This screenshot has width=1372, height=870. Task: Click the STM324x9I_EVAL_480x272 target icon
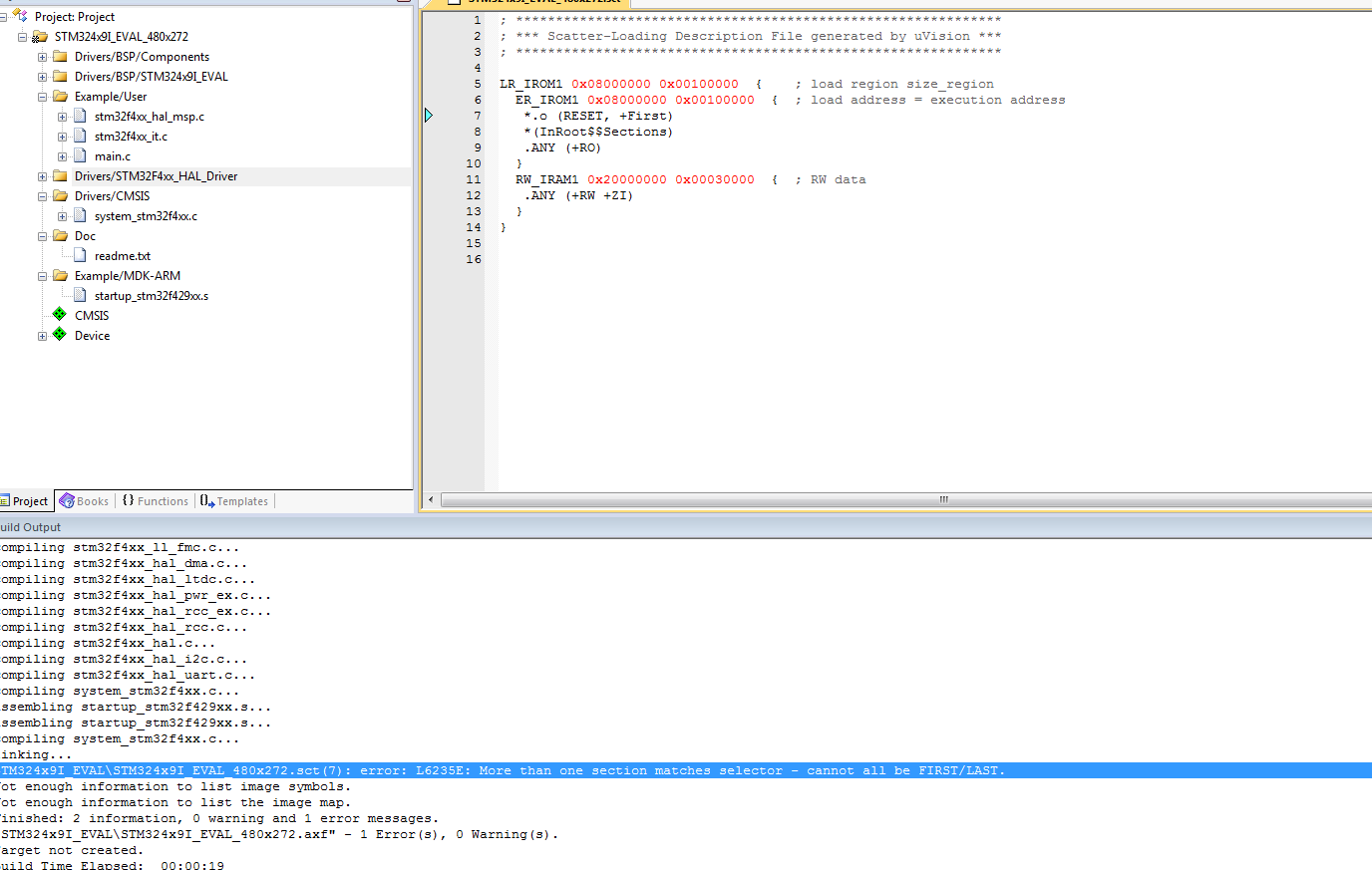[40, 37]
